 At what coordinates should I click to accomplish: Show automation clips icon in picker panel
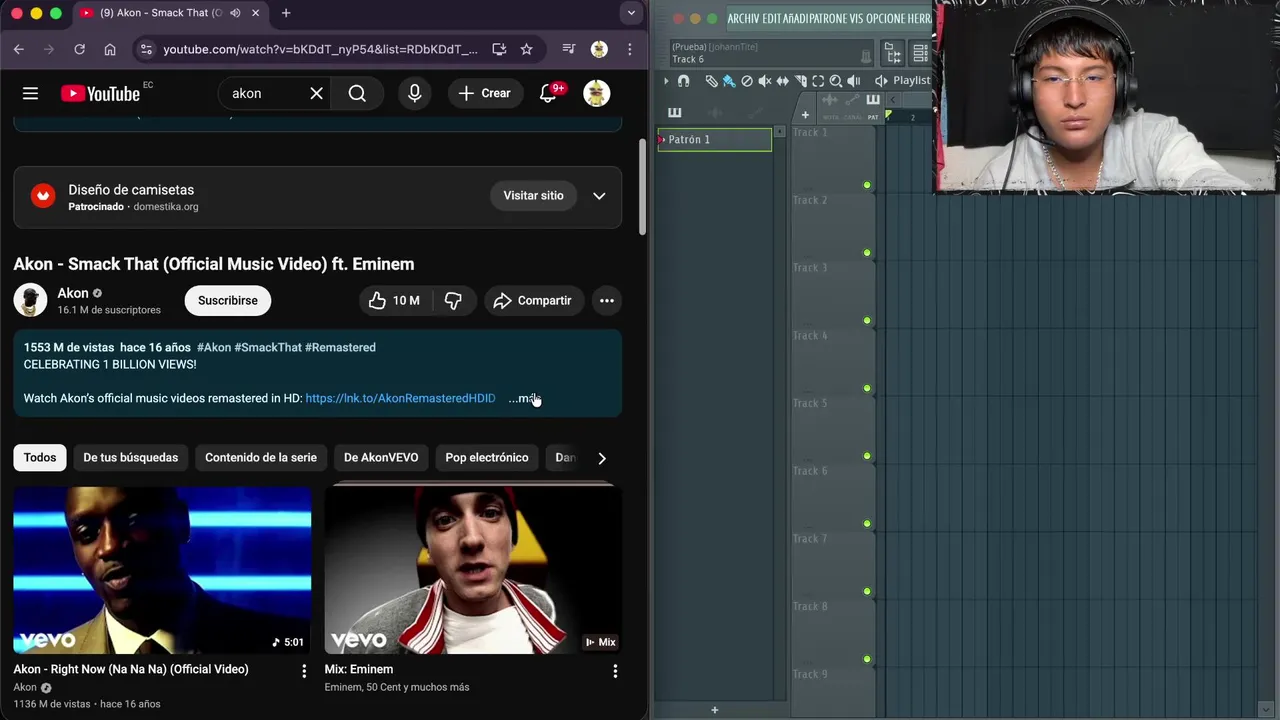coord(755,113)
